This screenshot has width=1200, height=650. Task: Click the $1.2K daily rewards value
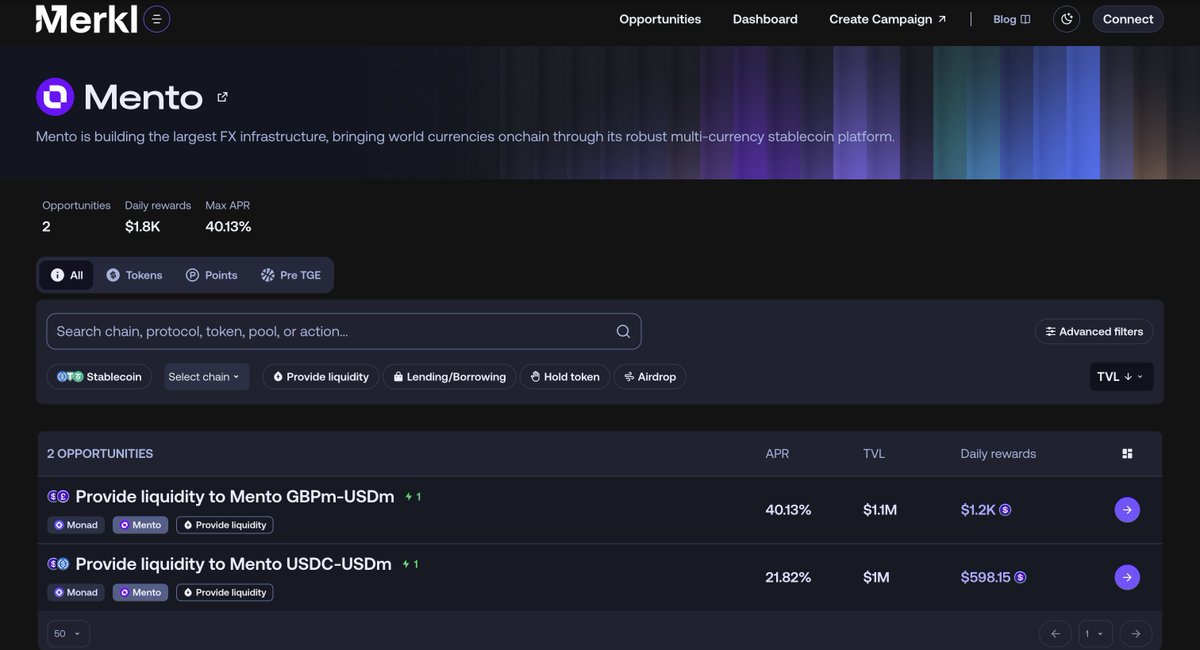click(978, 510)
